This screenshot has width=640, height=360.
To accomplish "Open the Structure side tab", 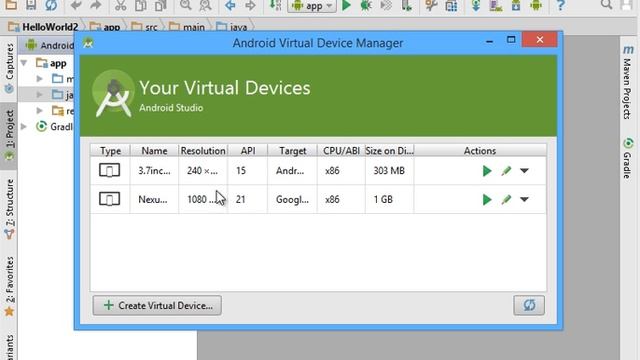I will (x=9, y=208).
